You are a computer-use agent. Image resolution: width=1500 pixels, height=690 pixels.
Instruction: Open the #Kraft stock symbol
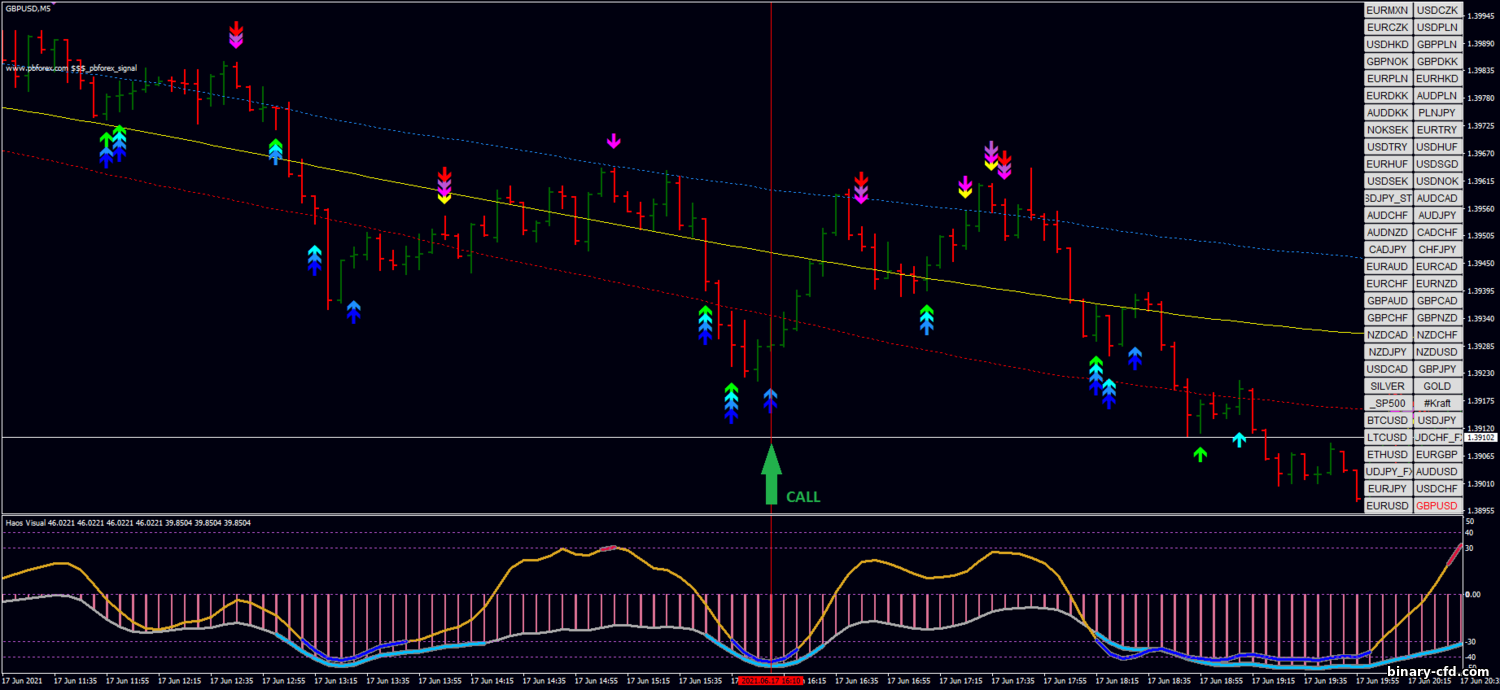tap(1437, 403)
